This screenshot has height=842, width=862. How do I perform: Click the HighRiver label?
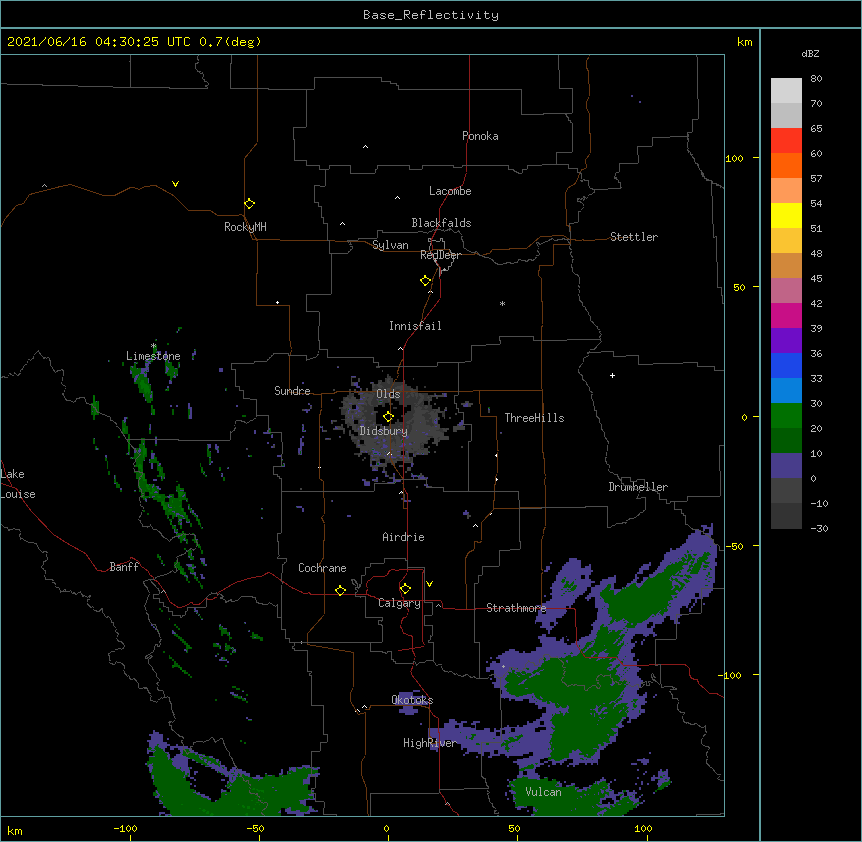coord(430,743)
